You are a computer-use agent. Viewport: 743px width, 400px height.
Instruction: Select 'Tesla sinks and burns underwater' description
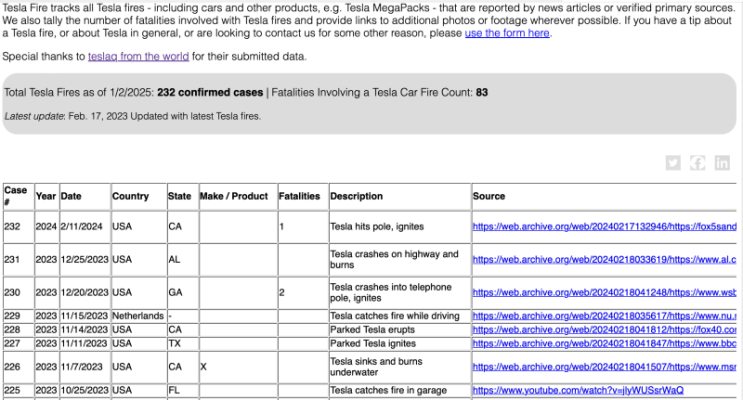pyautogui.click(x=376, y=367)
